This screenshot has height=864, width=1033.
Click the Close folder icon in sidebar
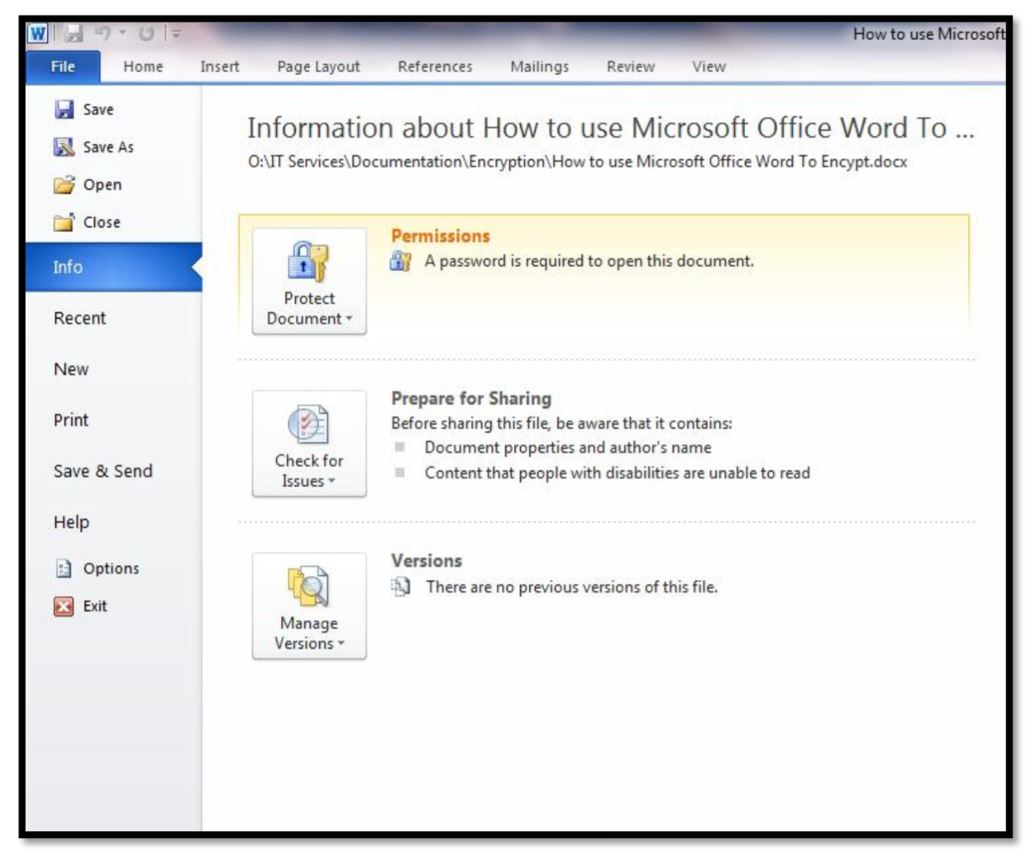(x=64, y=223)
